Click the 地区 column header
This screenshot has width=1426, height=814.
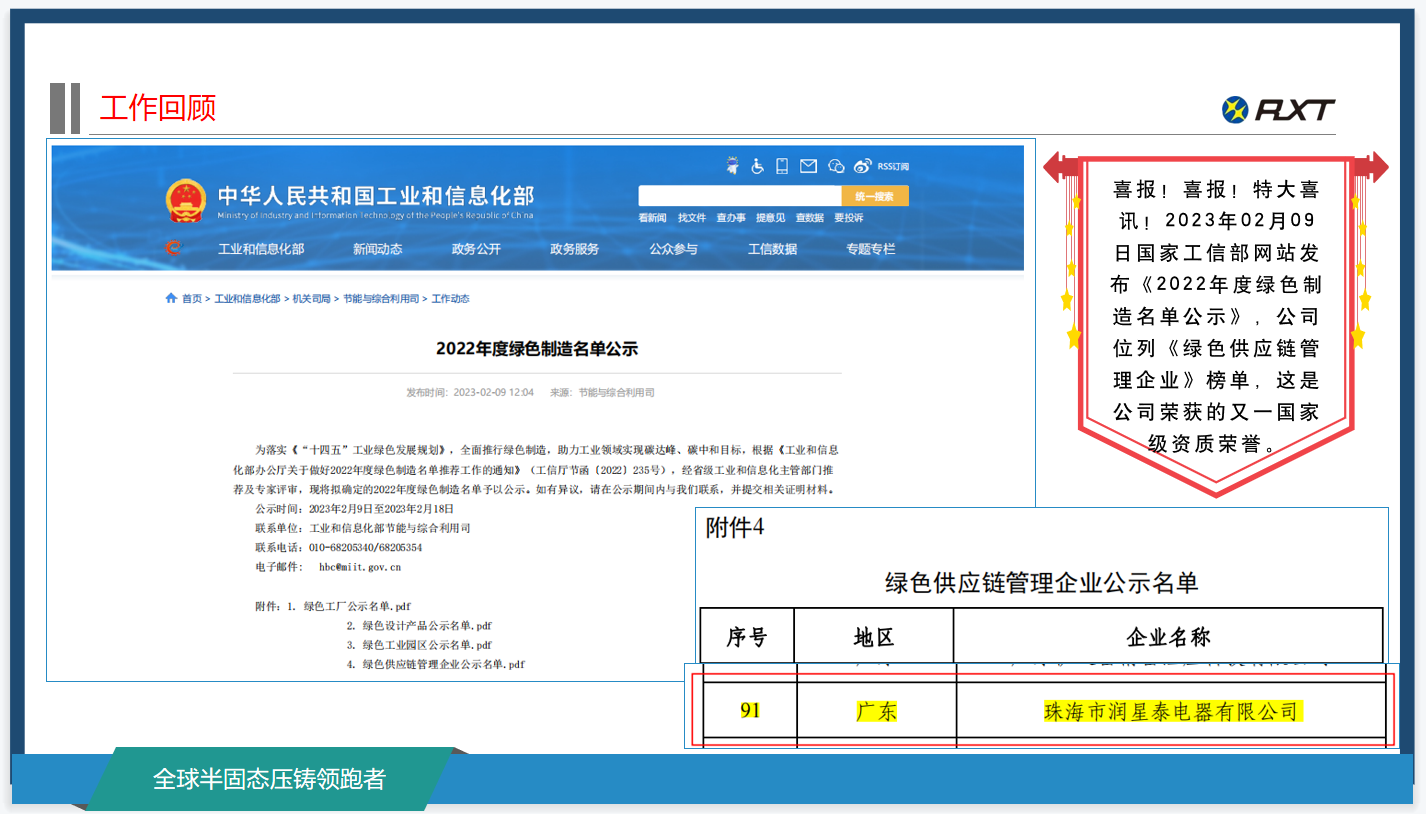874,636
